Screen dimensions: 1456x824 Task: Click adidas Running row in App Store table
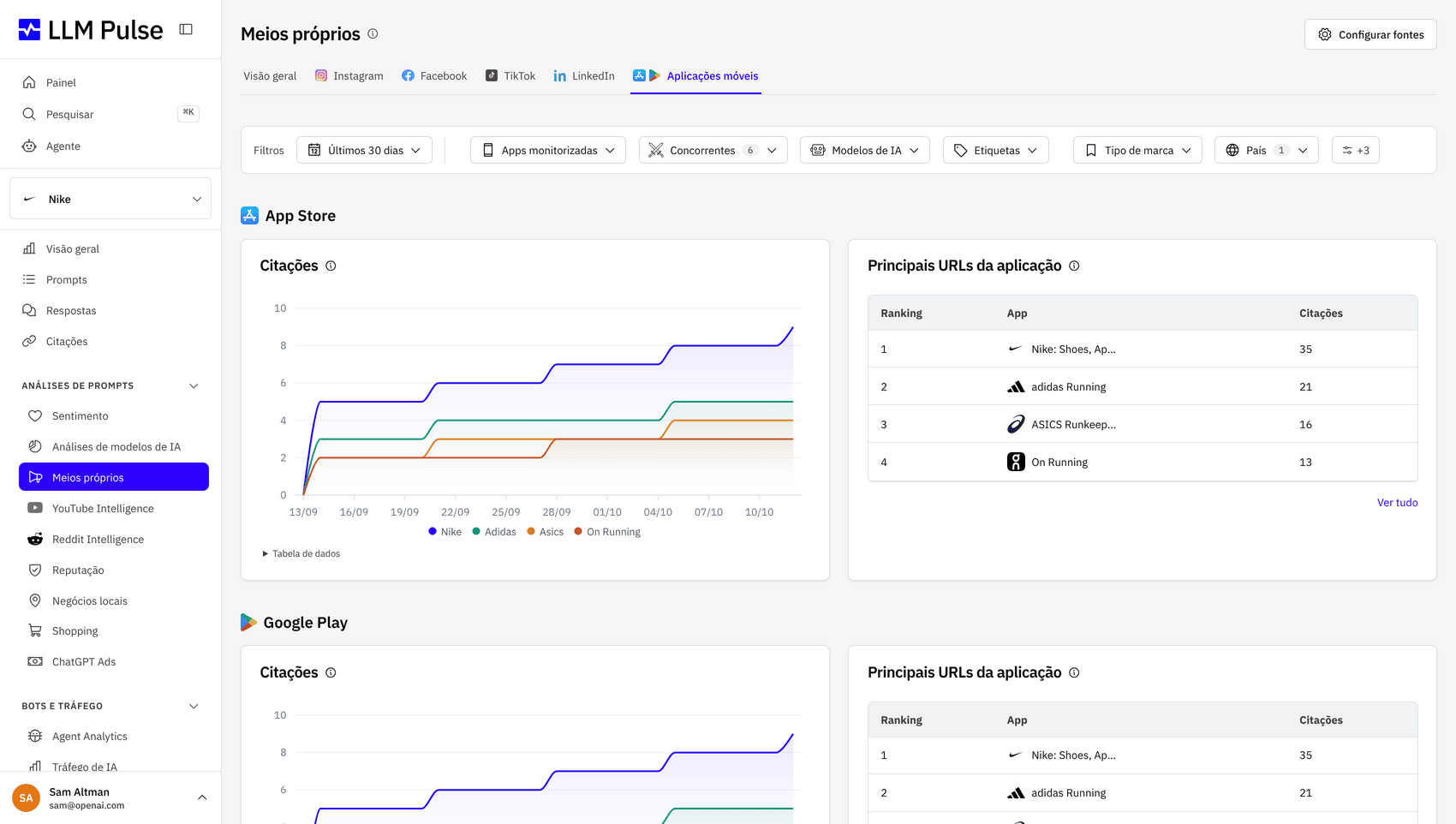pyautogui.click(x=1143, y=386)
